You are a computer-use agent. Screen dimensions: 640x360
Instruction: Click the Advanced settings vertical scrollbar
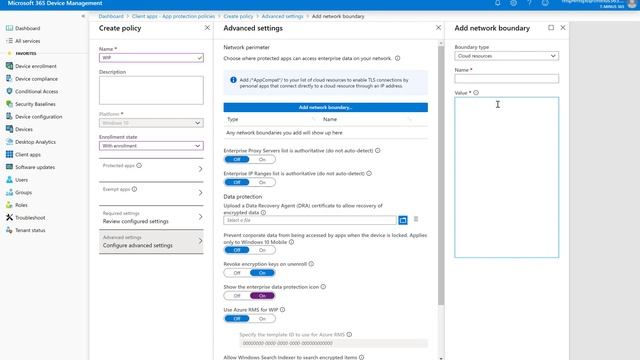coord(441,176)
